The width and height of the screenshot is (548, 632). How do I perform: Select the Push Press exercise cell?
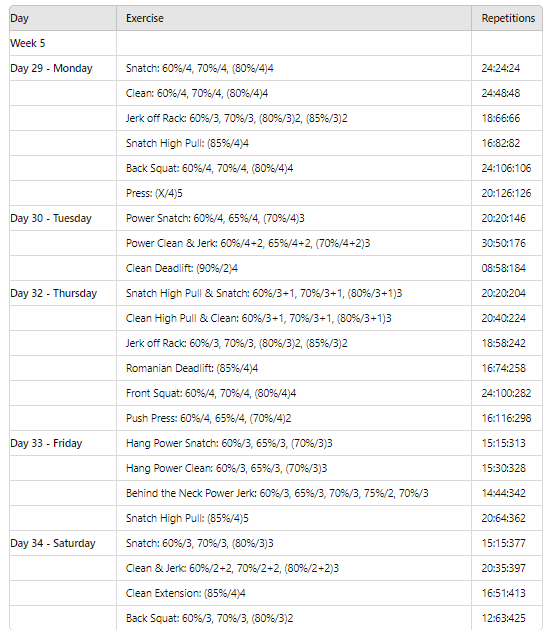pyautogui.click(x=294, y=418)
